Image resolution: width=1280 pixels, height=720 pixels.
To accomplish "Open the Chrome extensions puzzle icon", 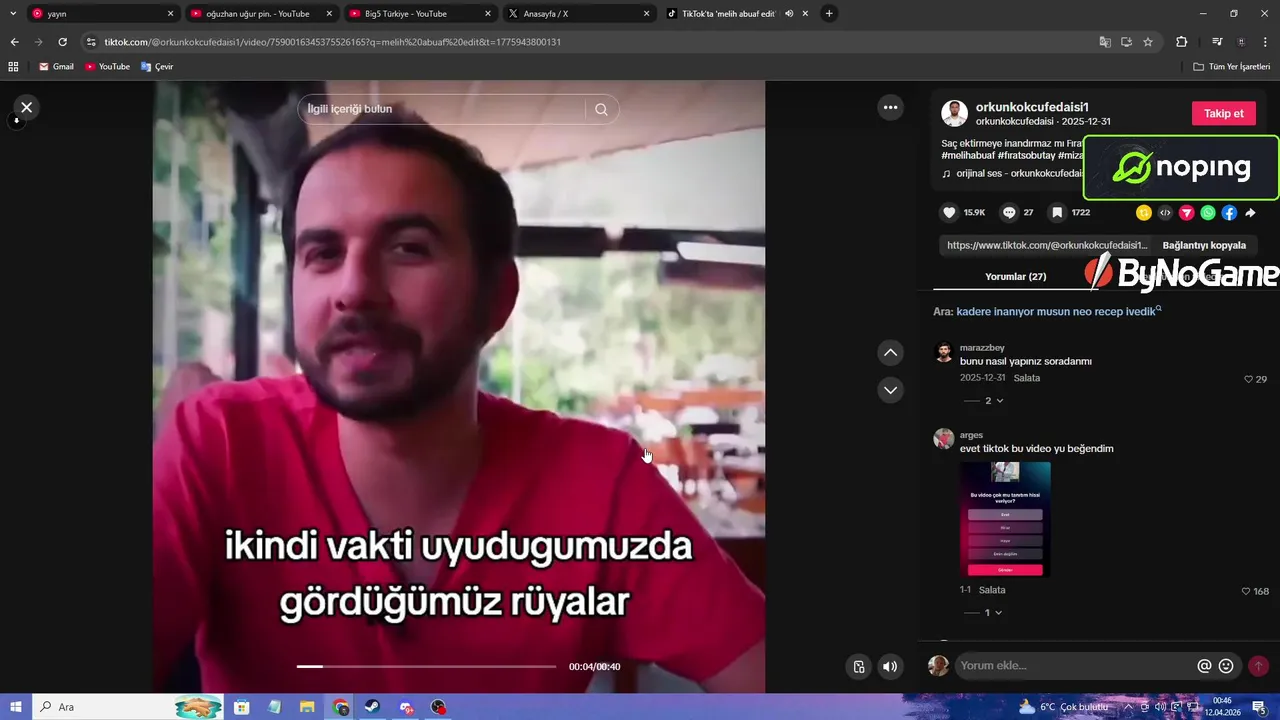I will tap(1181, 42).
